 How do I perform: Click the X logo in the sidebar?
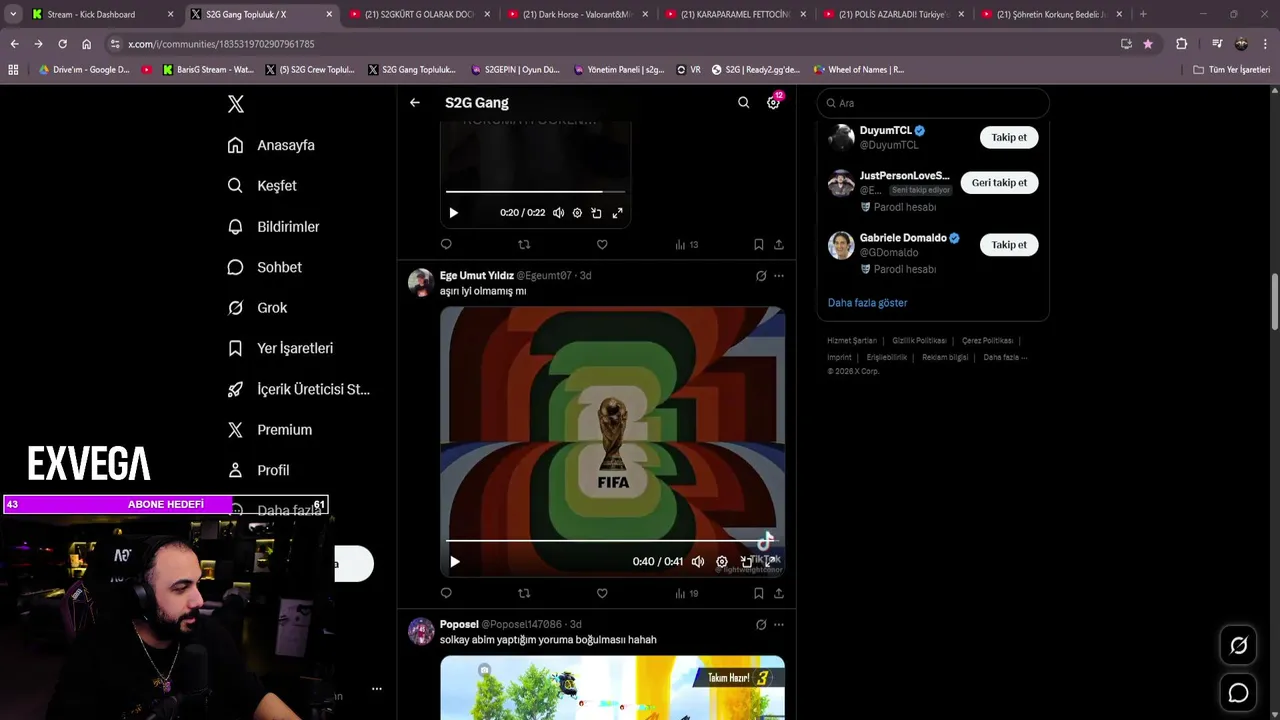coord(235,104)
